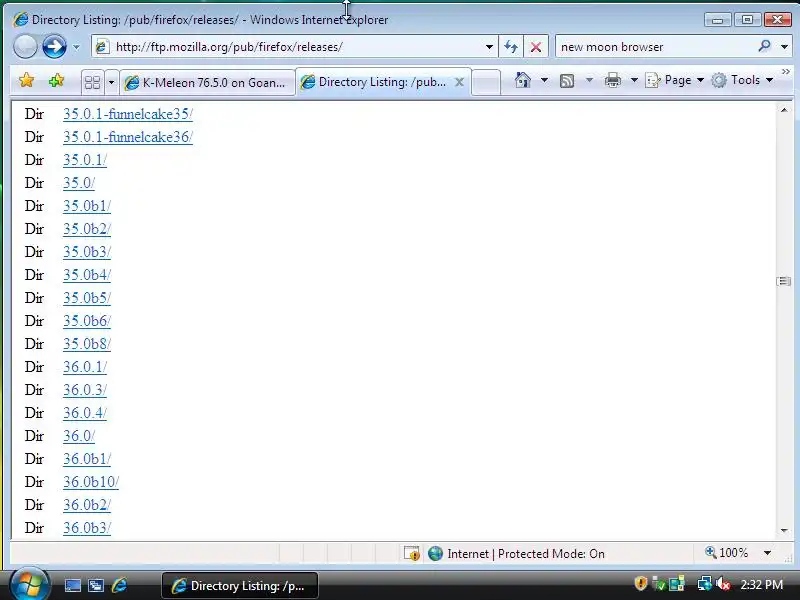Screen dimensions: 800x600
Task: Open the Tools menu
Action: (742, 80)
